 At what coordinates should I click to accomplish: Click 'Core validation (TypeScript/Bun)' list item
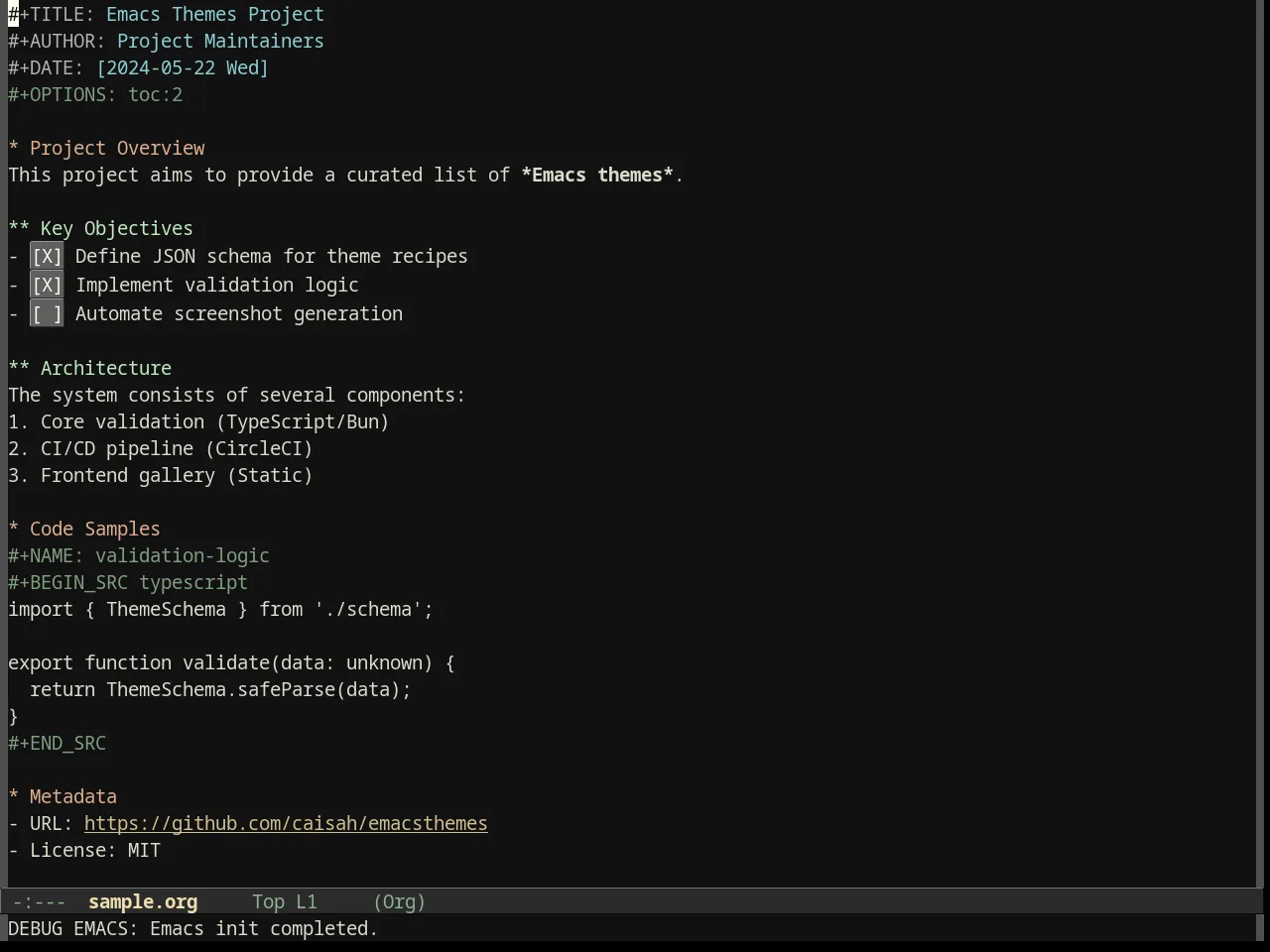click(198, 422)
